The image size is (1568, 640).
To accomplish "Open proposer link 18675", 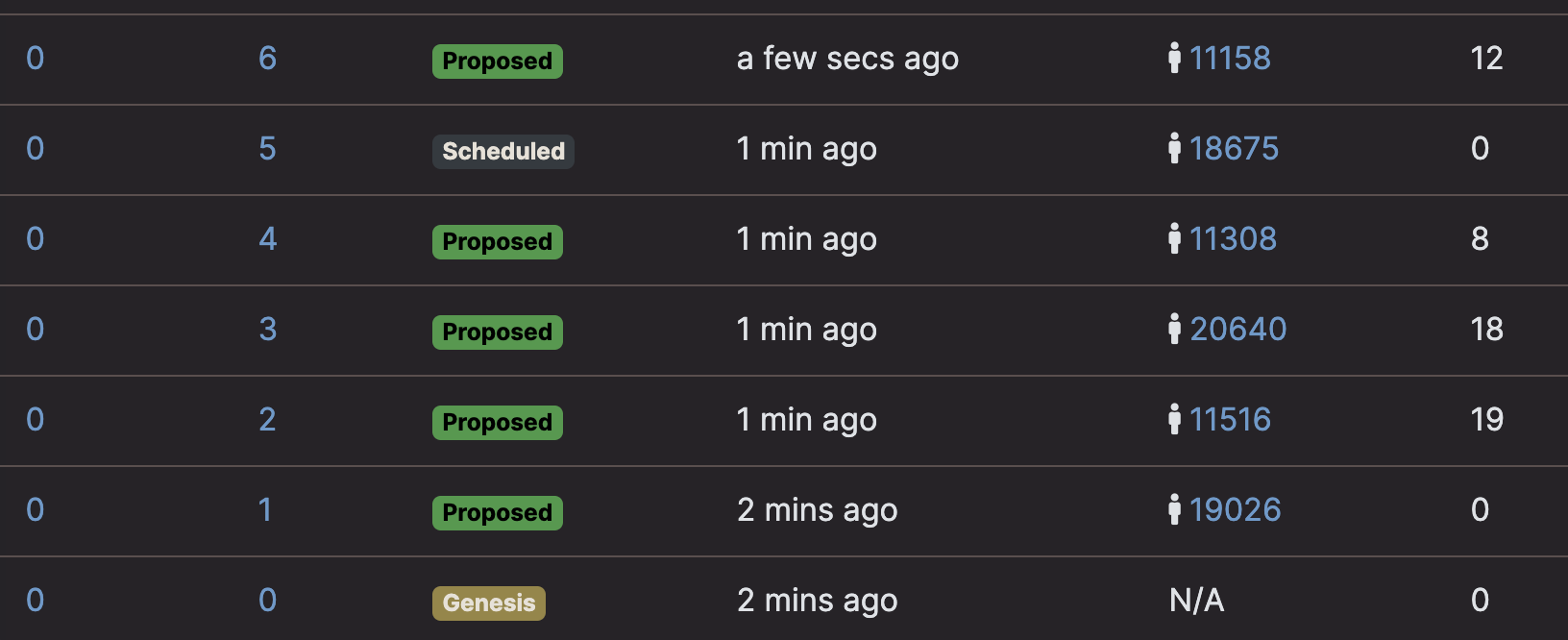I will 1234,149.
